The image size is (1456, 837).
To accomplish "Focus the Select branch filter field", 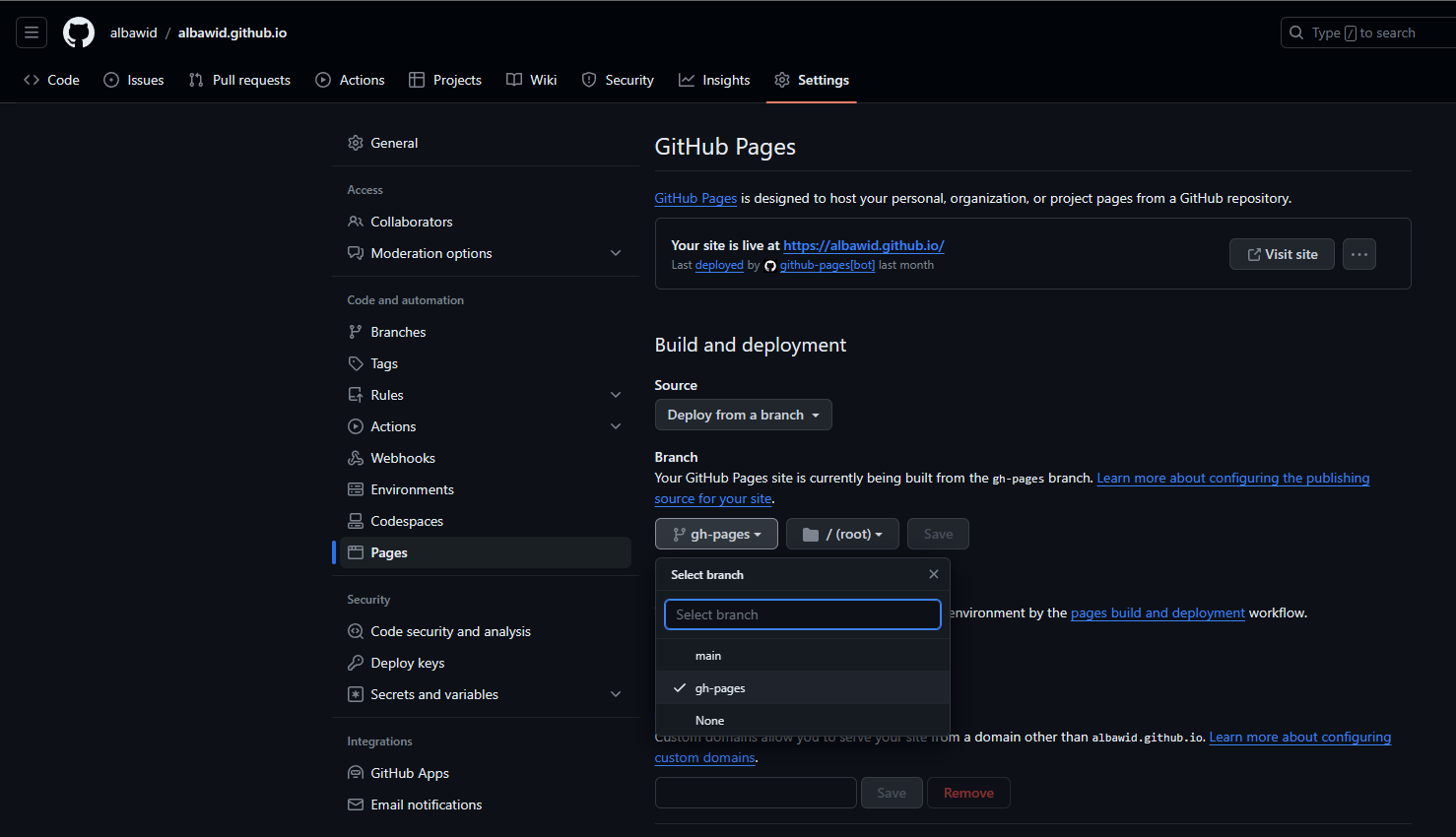I will (802, 614).
